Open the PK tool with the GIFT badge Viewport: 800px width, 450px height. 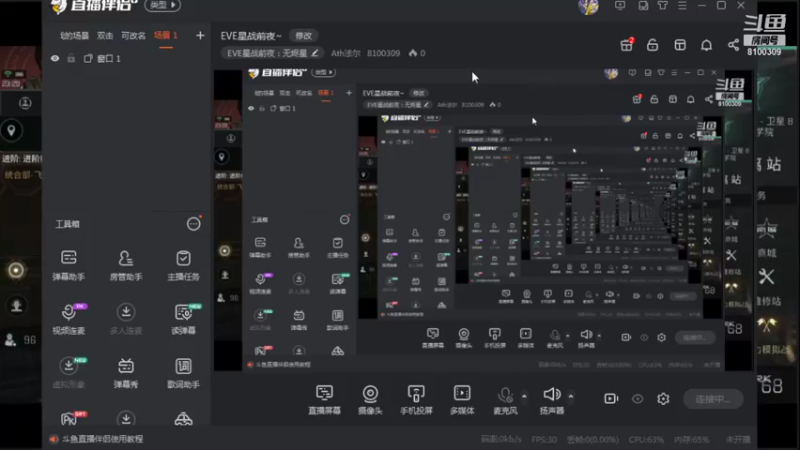pyautogui.click(x=70, y=418)
